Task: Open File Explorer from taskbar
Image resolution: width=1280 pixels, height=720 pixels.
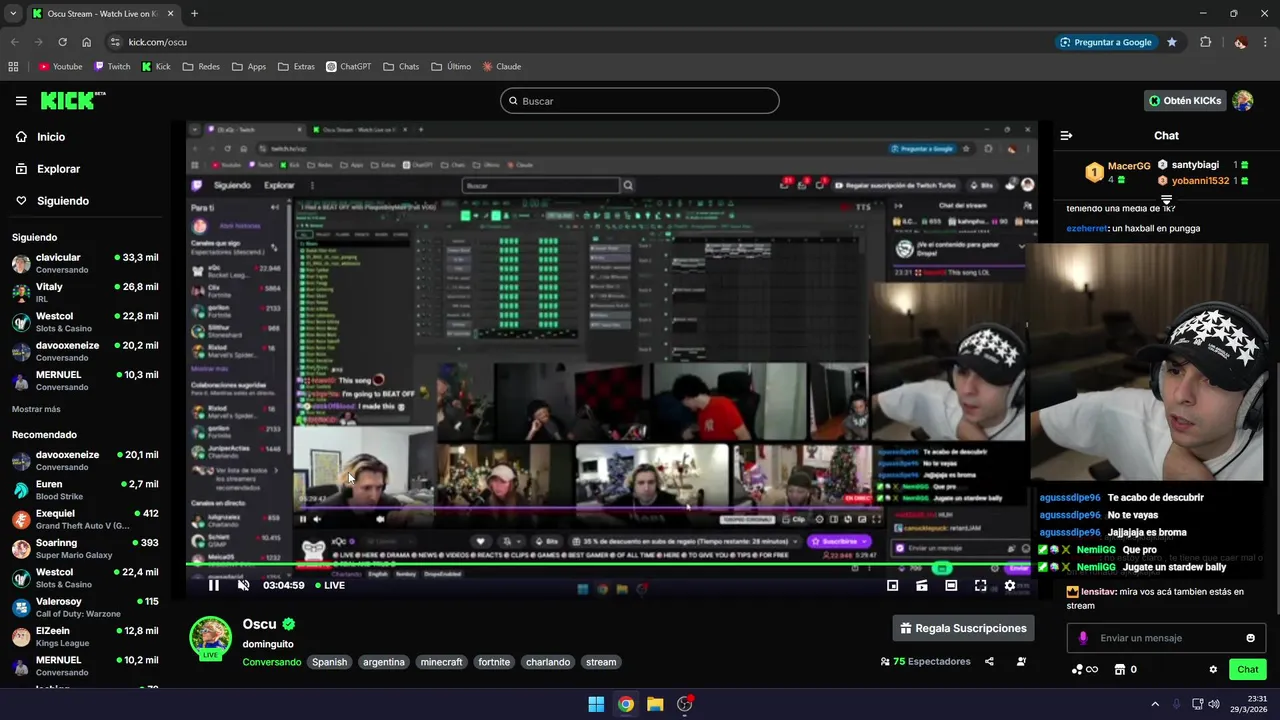Action: coord(655,704)
